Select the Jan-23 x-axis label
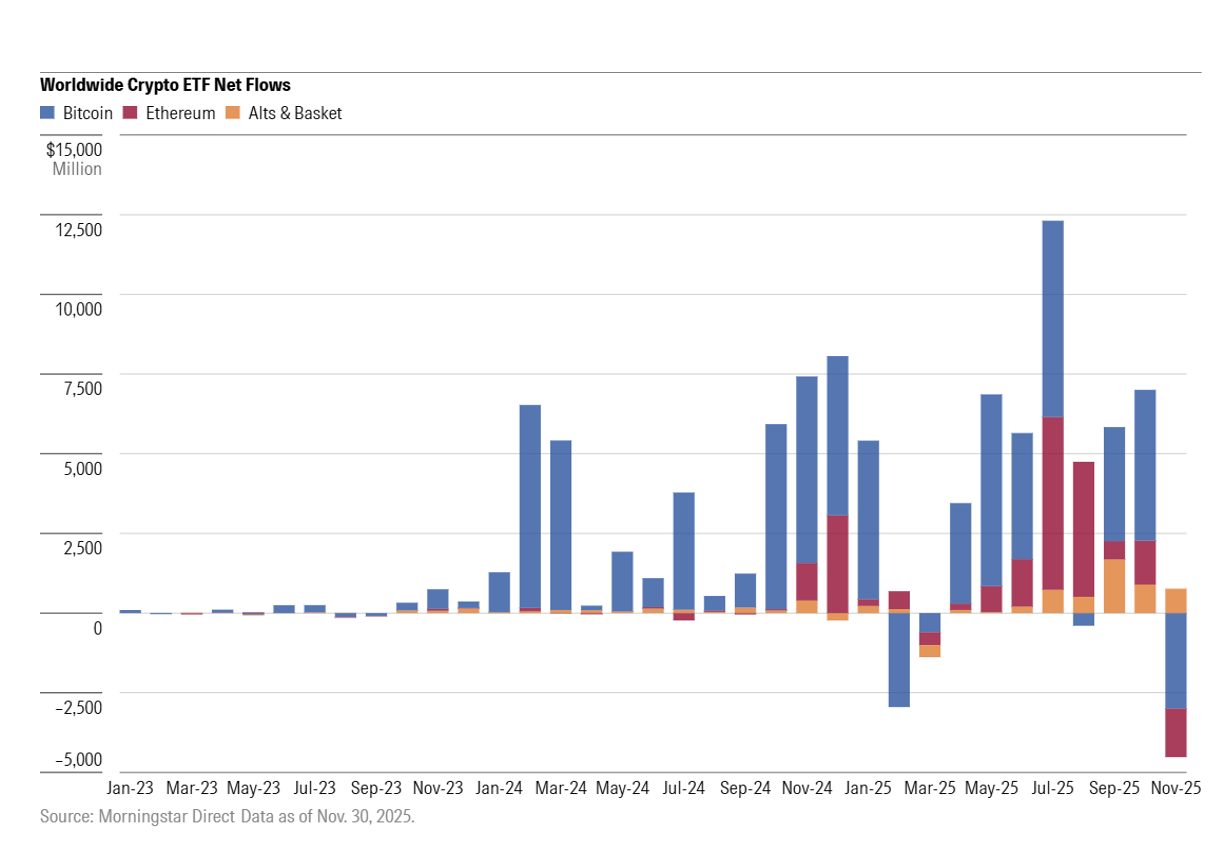 pos(130,787)
